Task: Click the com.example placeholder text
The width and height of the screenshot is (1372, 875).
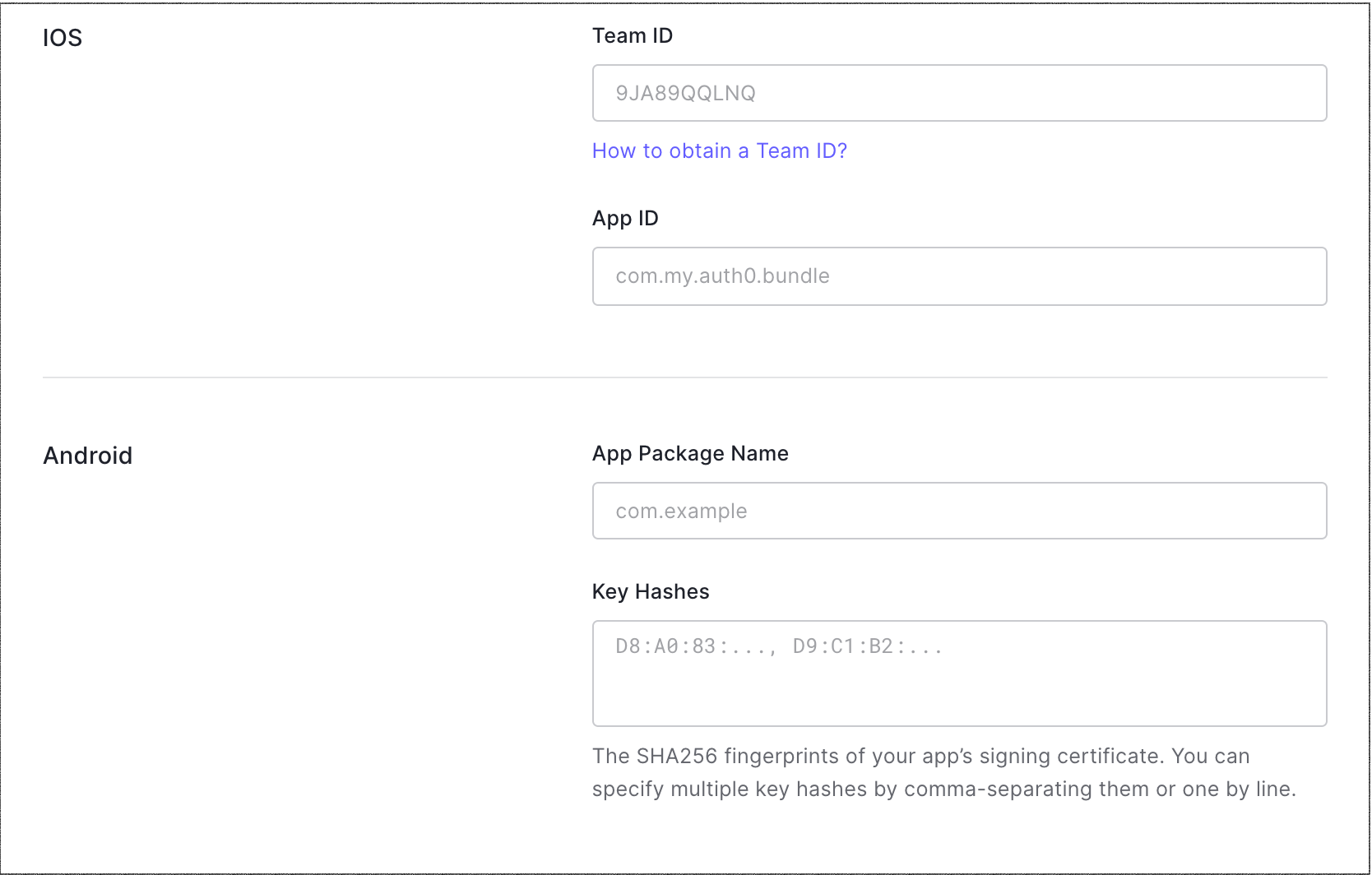Action: 681,512
